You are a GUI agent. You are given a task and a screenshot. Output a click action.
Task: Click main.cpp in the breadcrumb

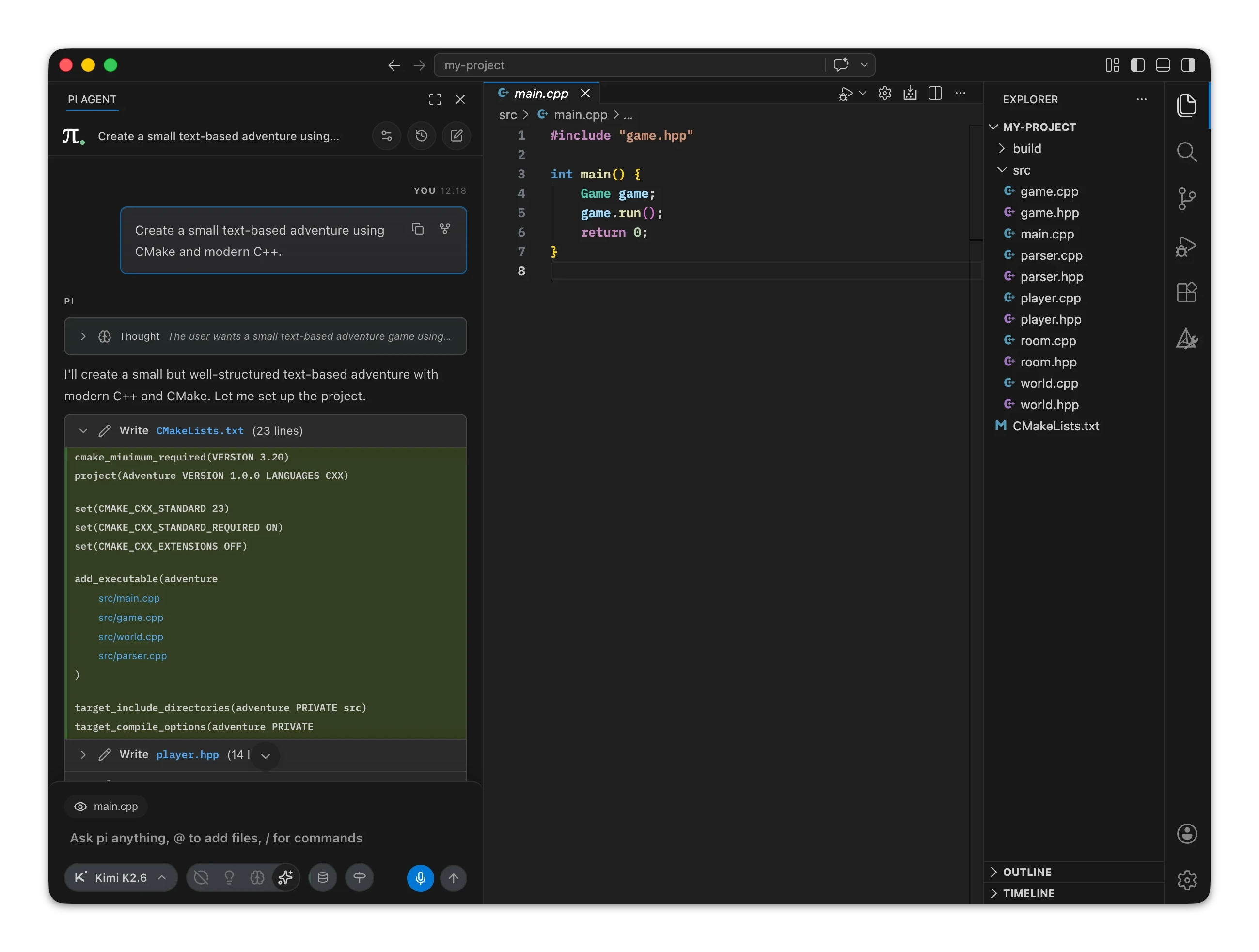[581, 115]
